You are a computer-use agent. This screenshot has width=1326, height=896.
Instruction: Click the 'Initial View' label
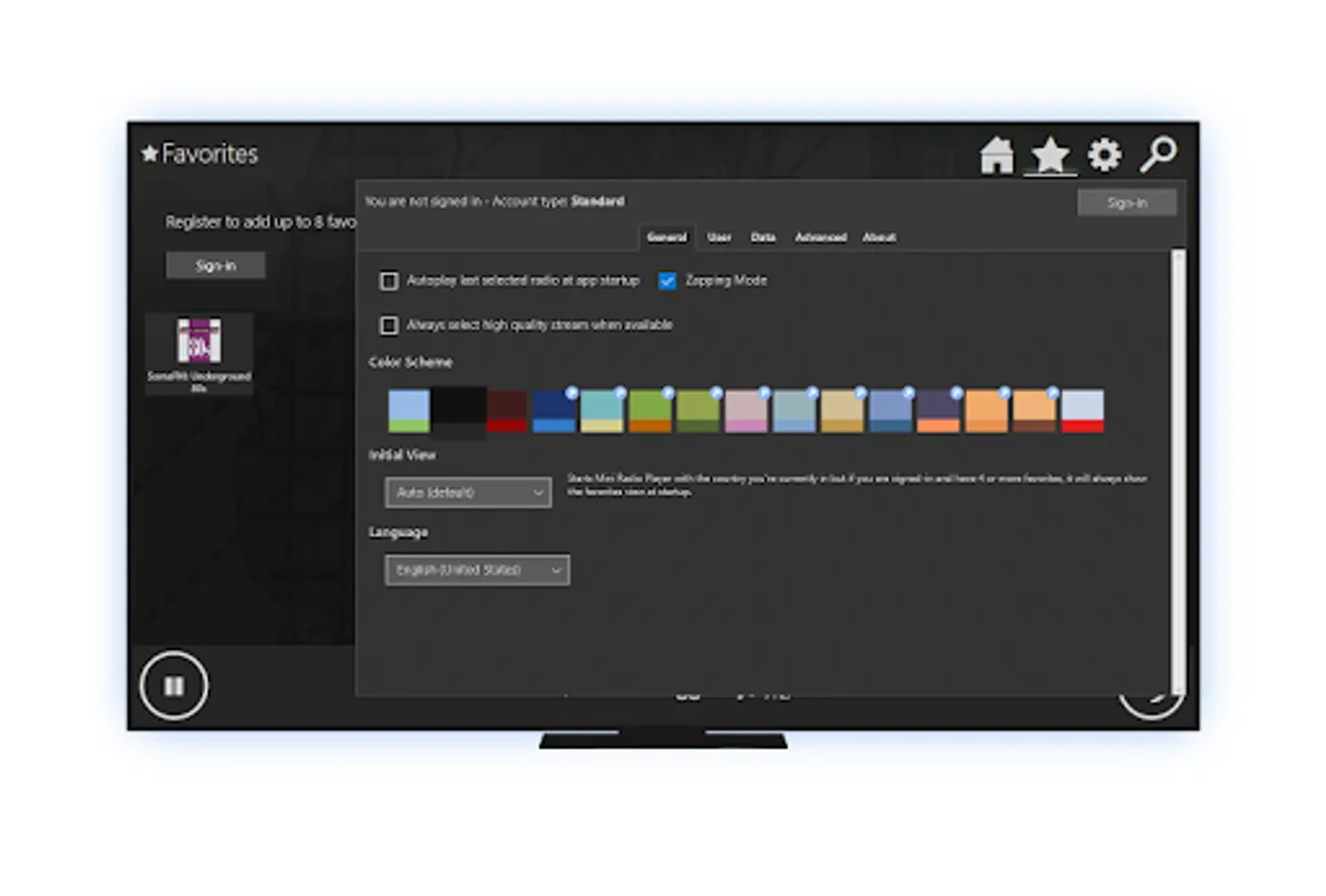tap(402, 455)
